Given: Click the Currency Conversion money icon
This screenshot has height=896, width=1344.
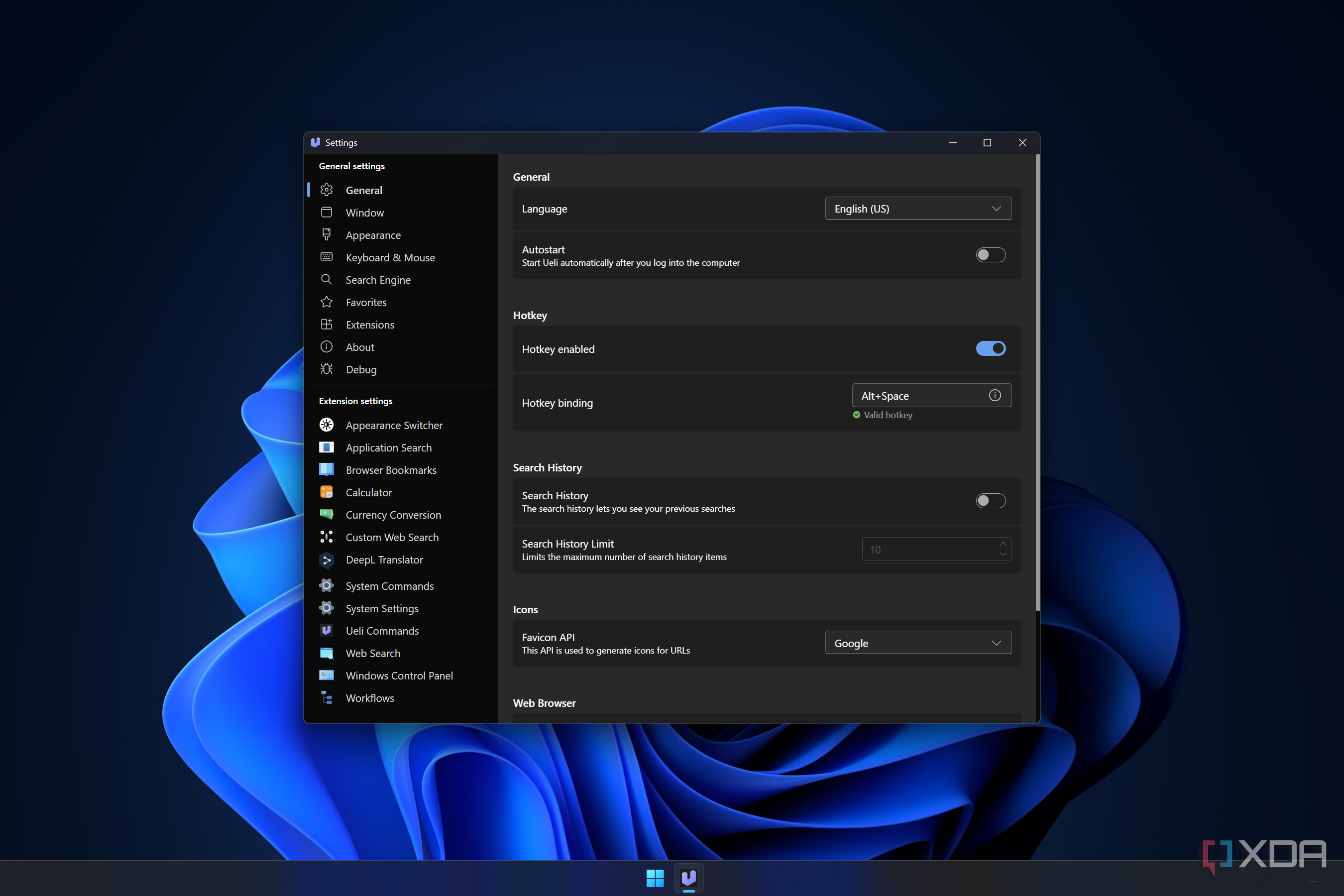Looking at the screenshot, I should click(326, 514).
